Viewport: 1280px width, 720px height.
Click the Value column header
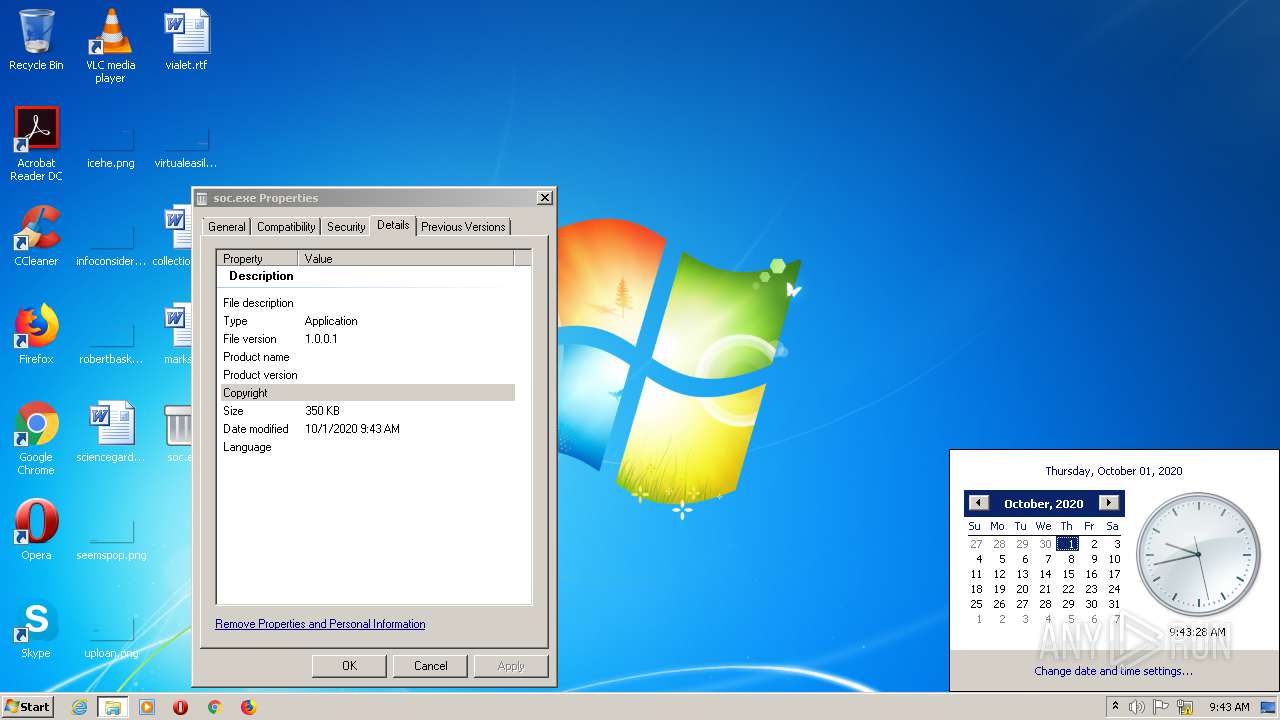(x=406, y=258)
